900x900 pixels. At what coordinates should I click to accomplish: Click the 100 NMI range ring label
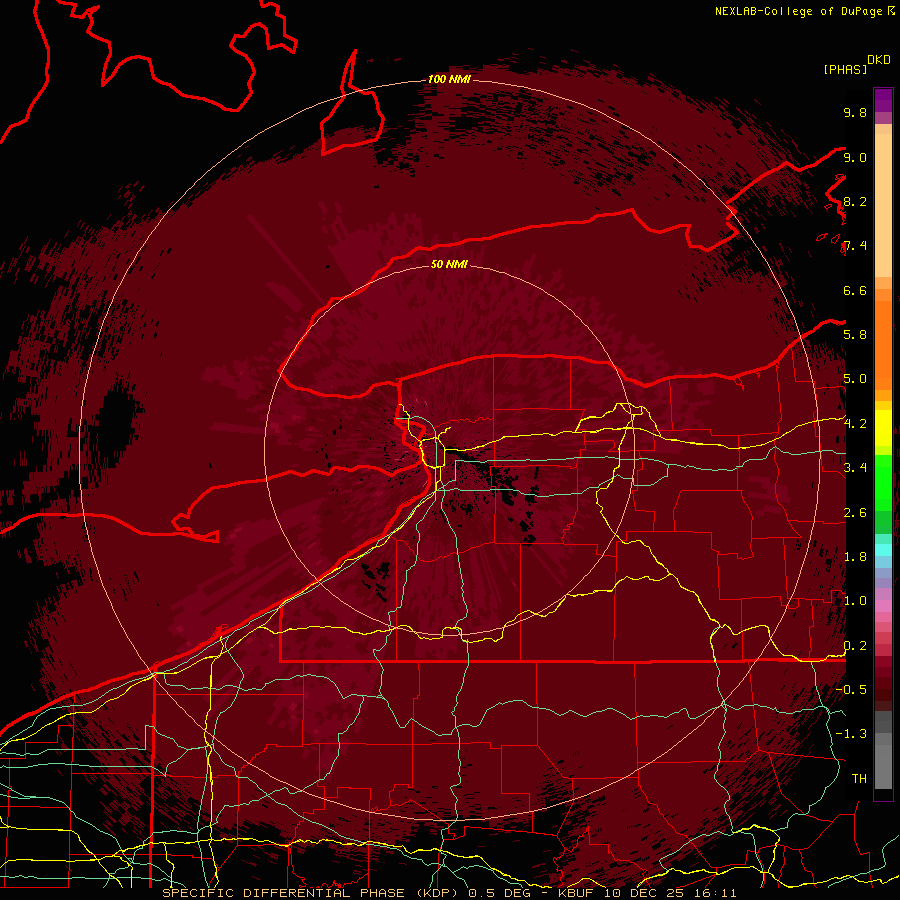(x=449, y=79)
